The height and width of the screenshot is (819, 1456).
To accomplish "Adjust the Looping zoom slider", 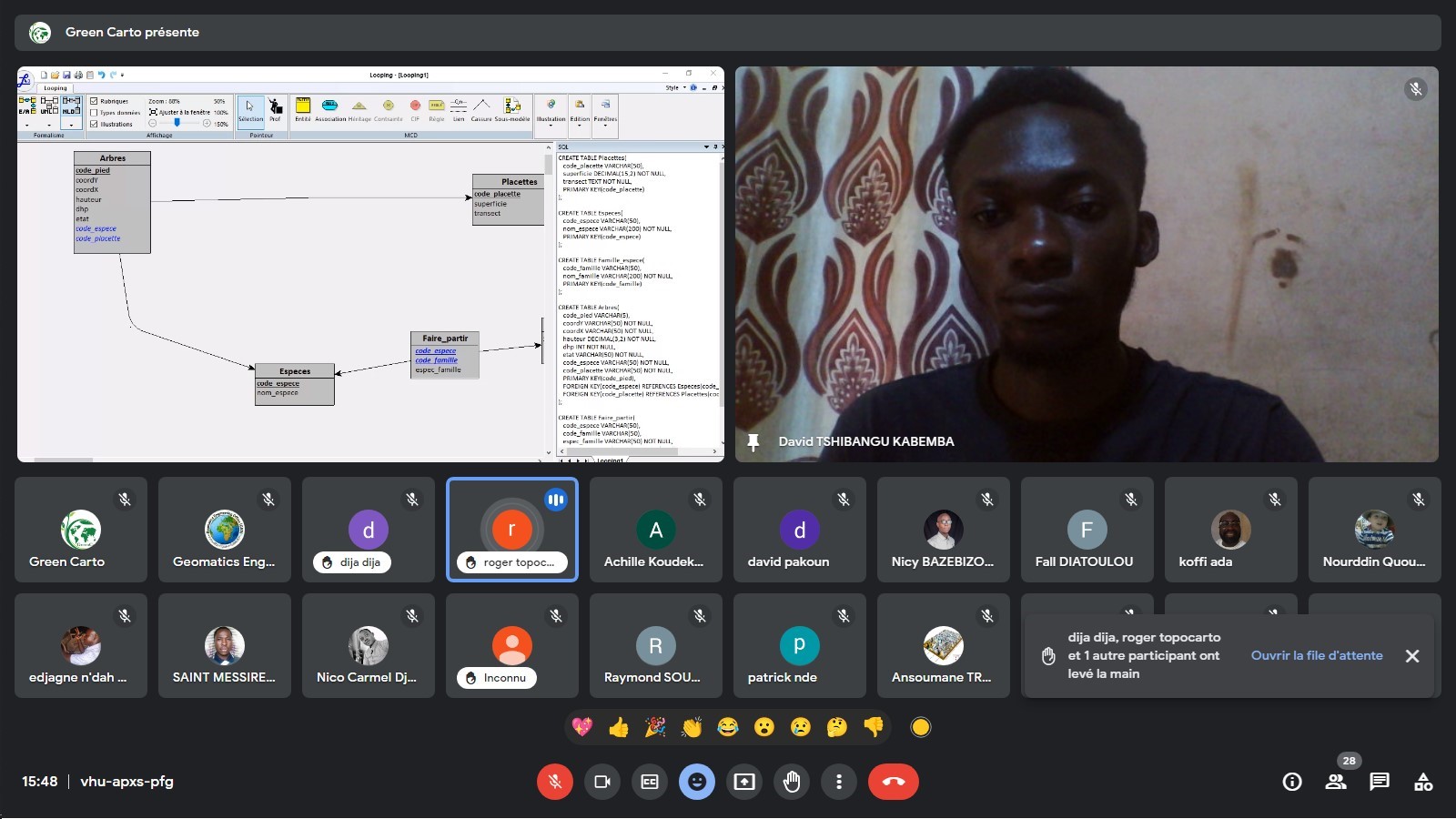I will (x=178, y=123).
